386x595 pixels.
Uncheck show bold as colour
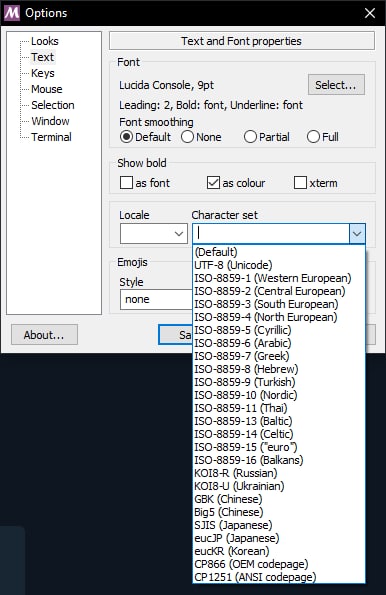236,183
